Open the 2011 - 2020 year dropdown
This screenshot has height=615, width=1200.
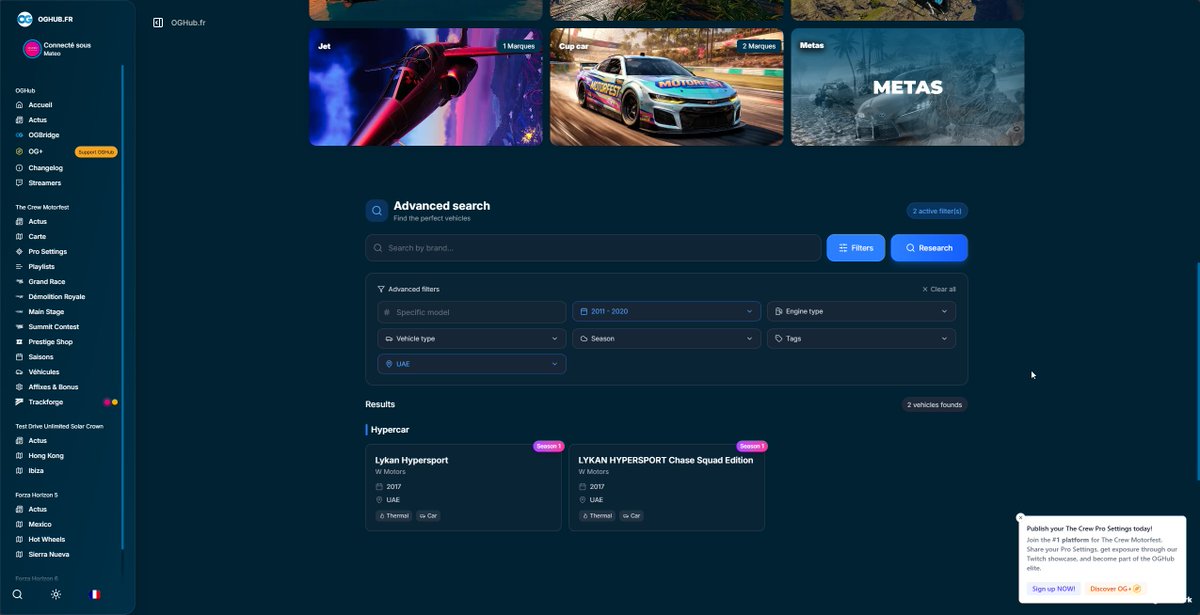click(665, 312)
